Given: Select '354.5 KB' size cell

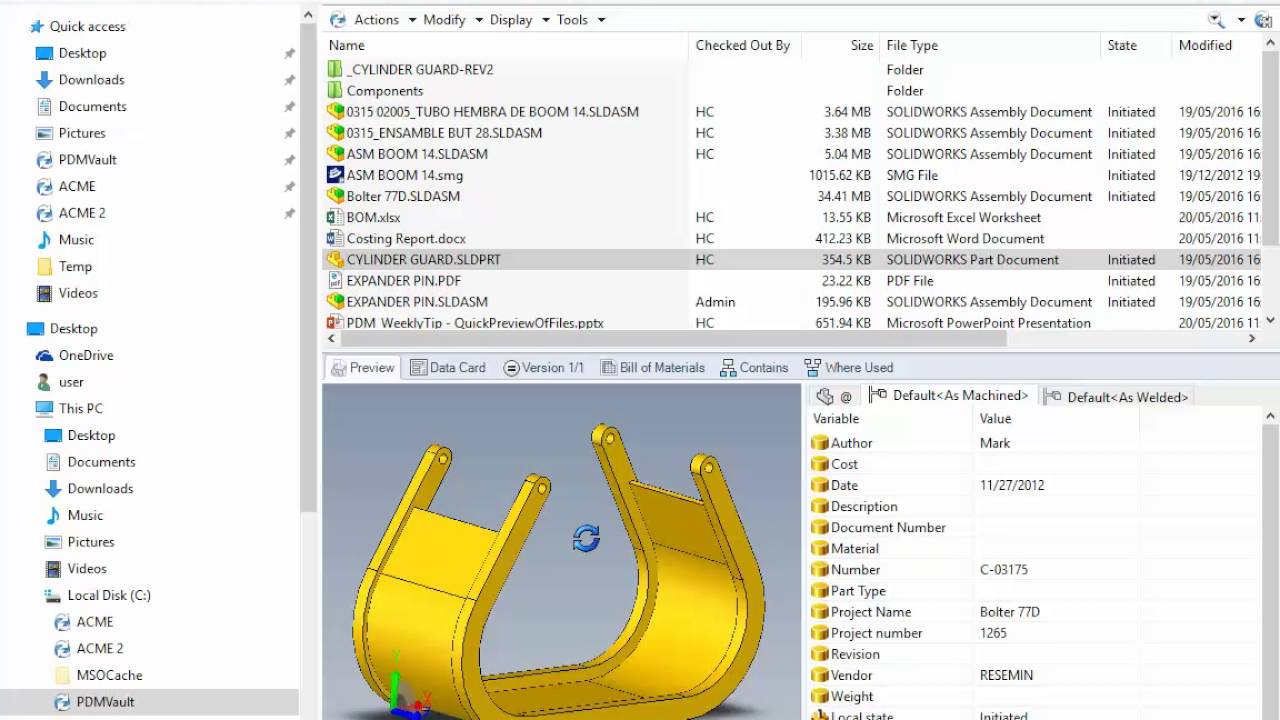Looking at the screenshot, I should (848, 259).
